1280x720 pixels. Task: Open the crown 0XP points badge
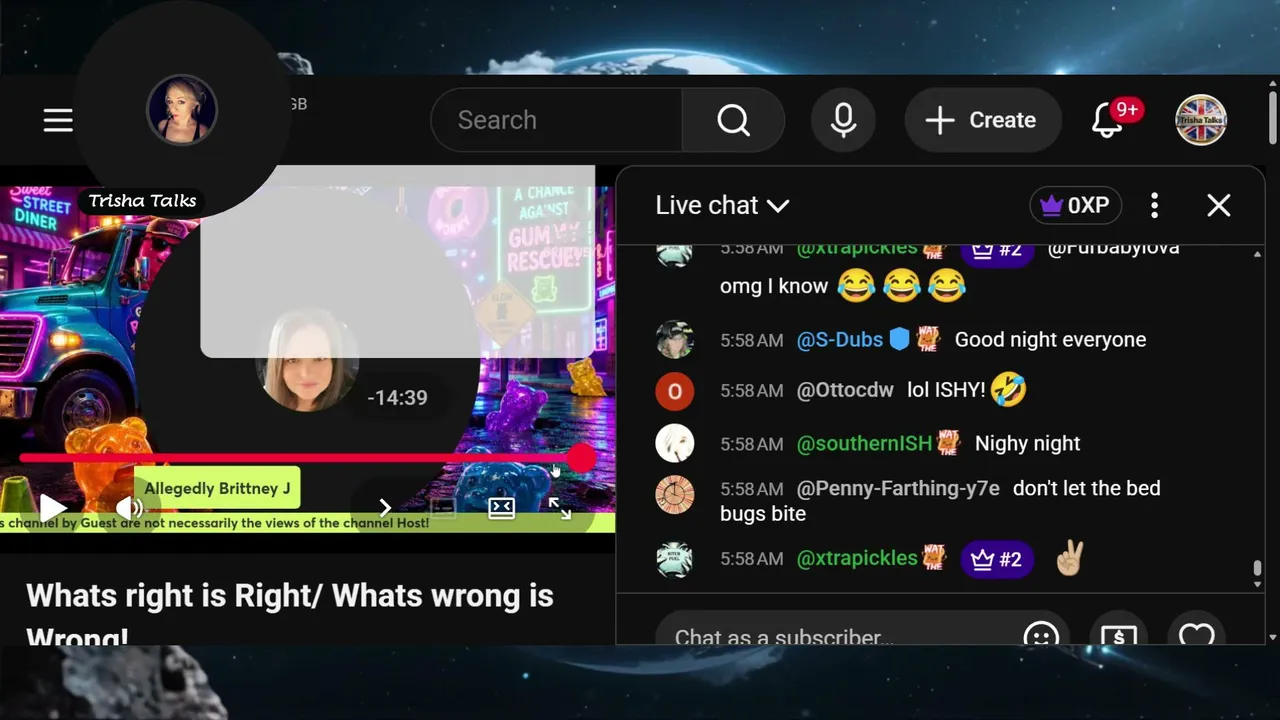[1075, 205]
